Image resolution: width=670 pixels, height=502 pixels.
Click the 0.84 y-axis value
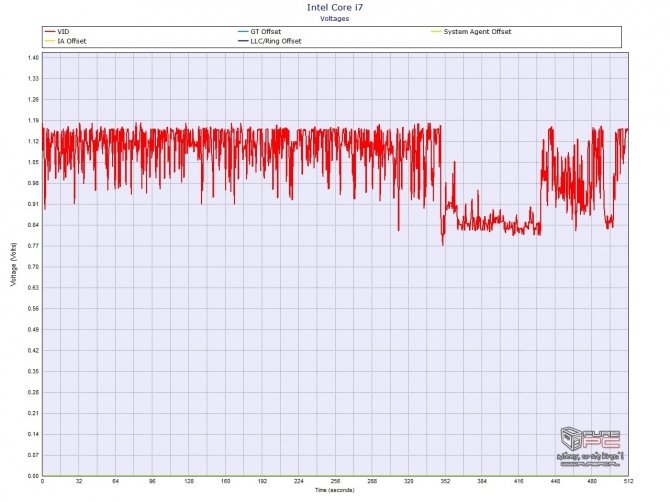(34, 225)
